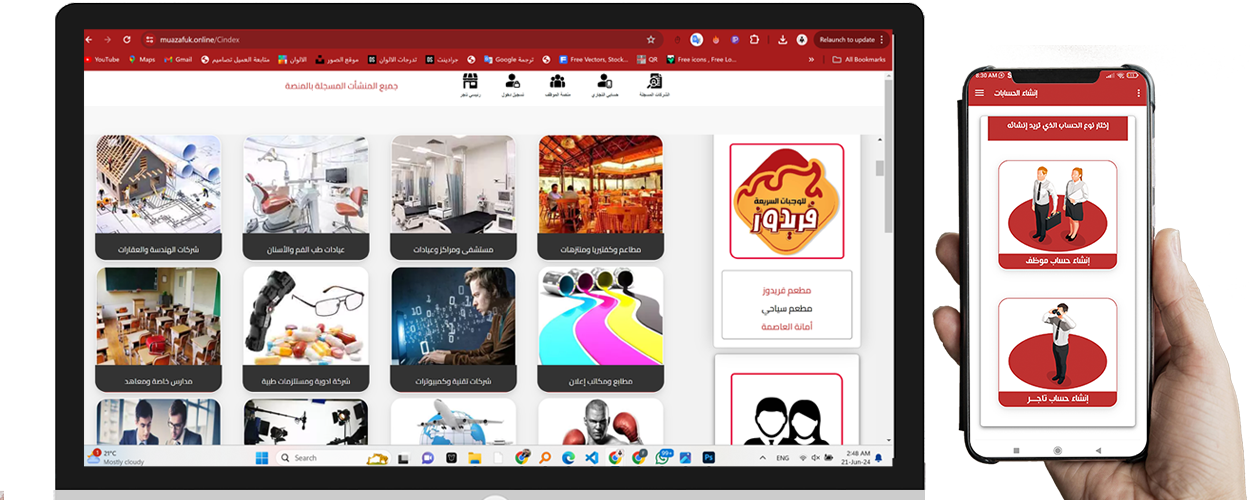Open the restaurants and cafeterias category card

click(x=600, y=197)
